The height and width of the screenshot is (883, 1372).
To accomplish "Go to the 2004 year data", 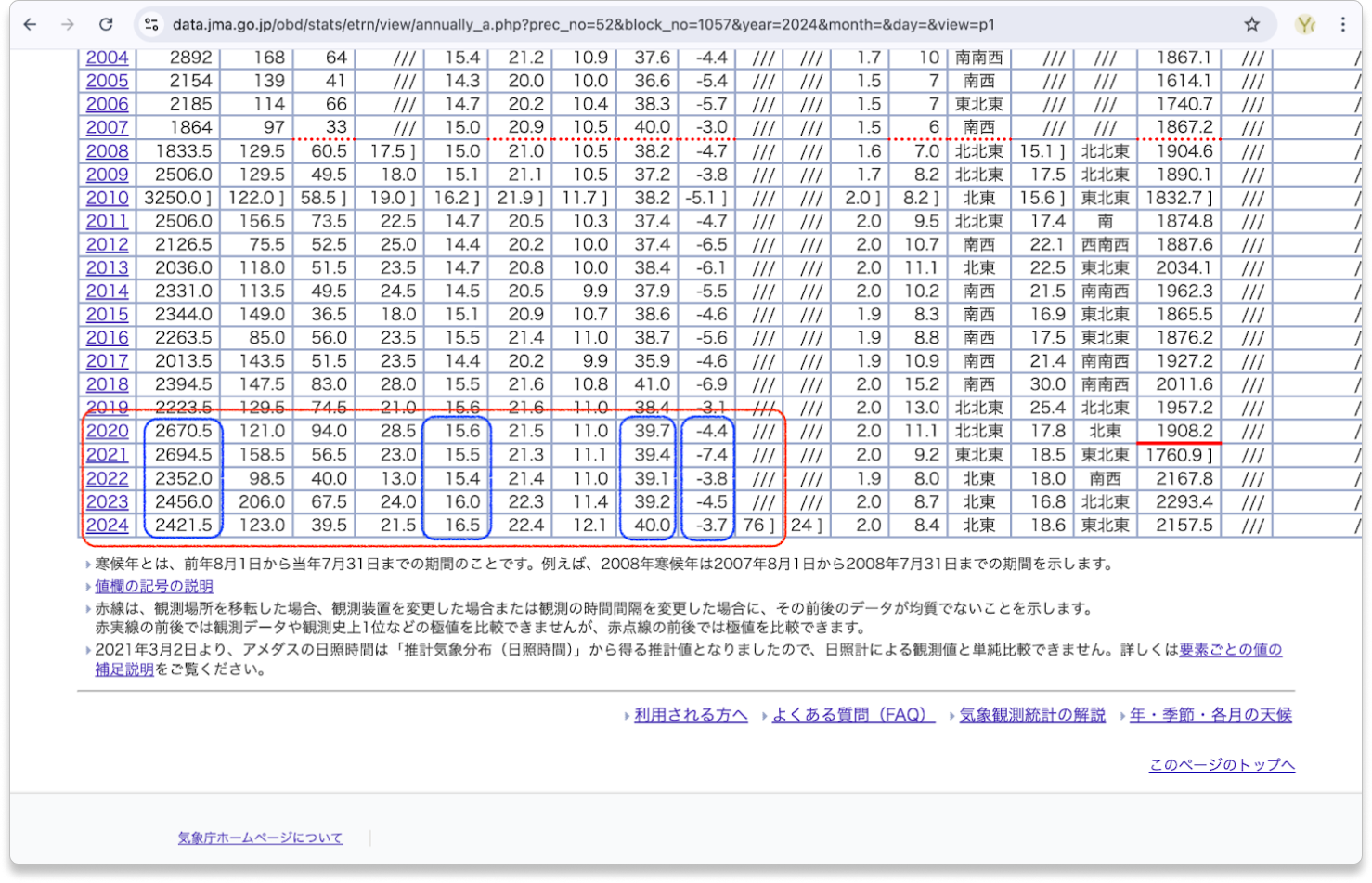I will coord(107,58).
